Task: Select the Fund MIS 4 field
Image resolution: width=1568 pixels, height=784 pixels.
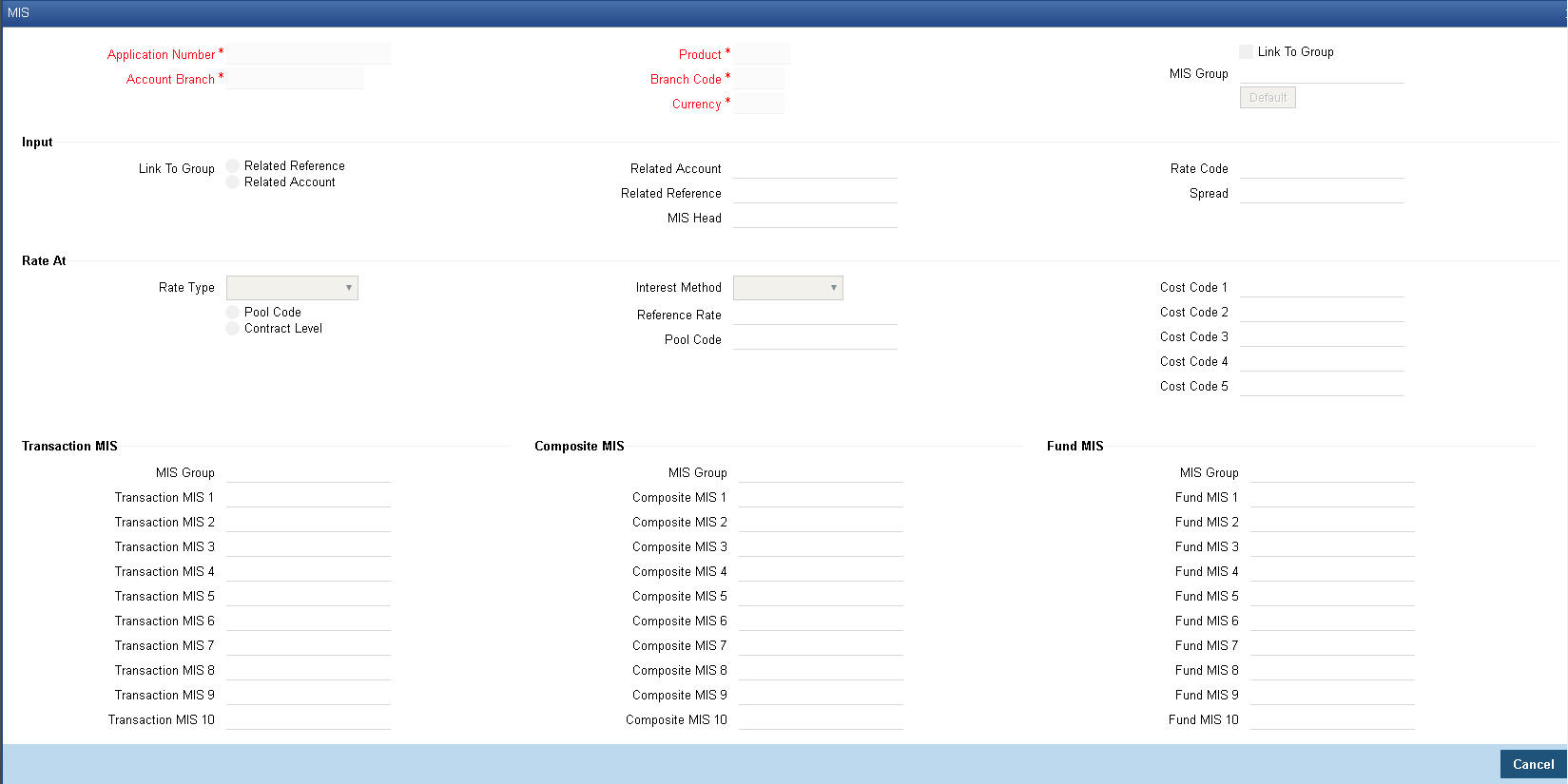Action: tap(1332, 571)
